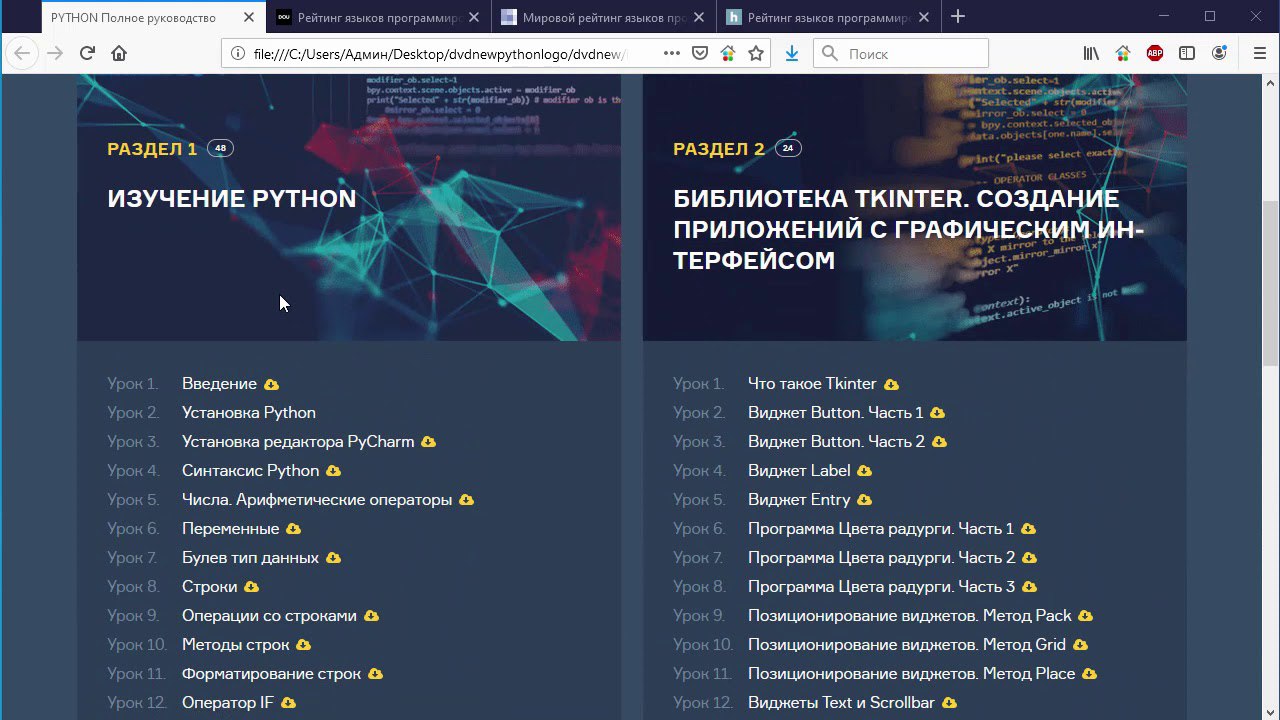
Task: Click the cloud icon beside Оператор IF
Action: (x=288, y=703)
